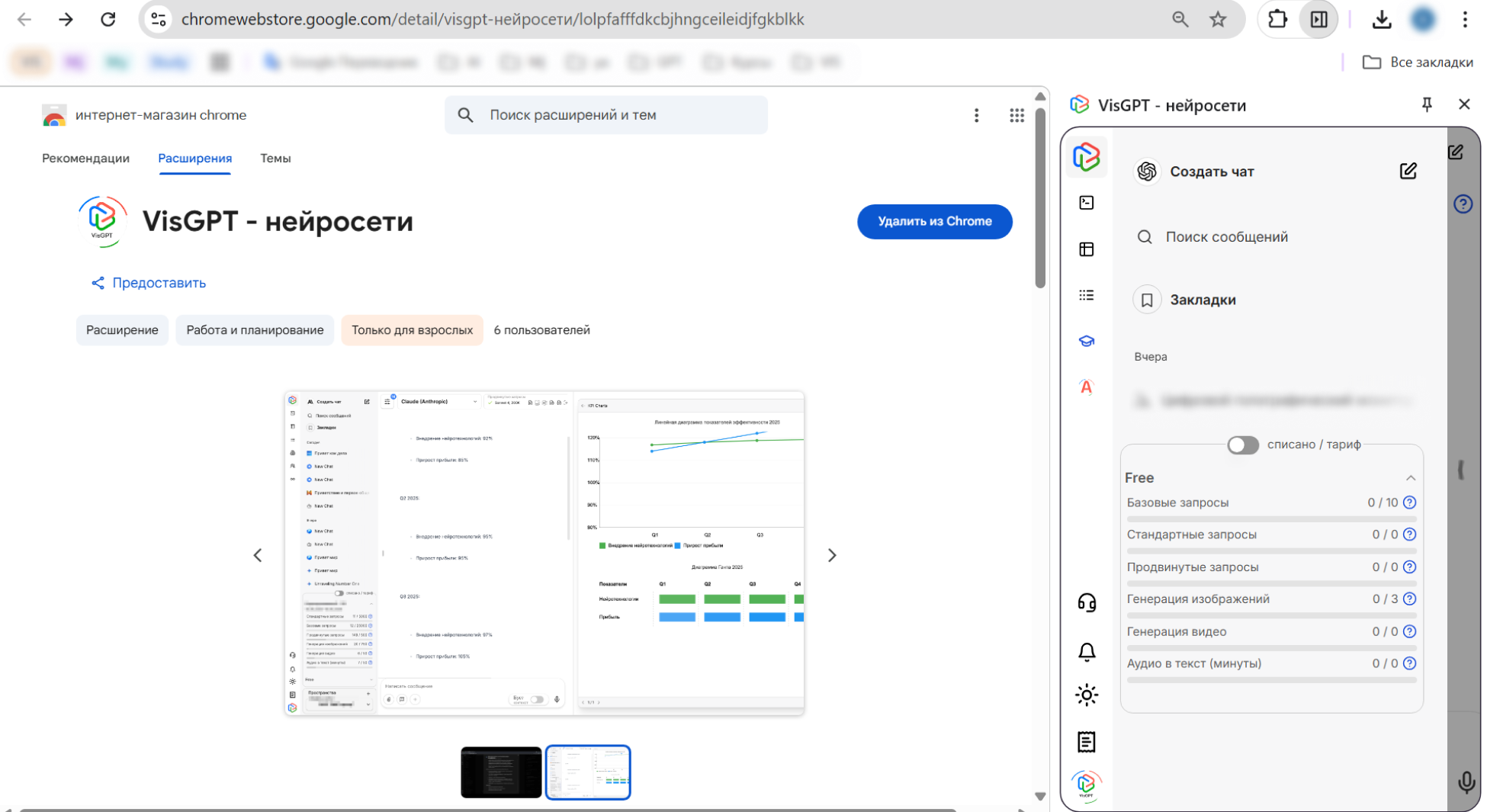The height and width of the screenshot is (812, 1487).
Task: Open terminal-style prompt icon in sidebar
Action: (x=1087, y=203)
